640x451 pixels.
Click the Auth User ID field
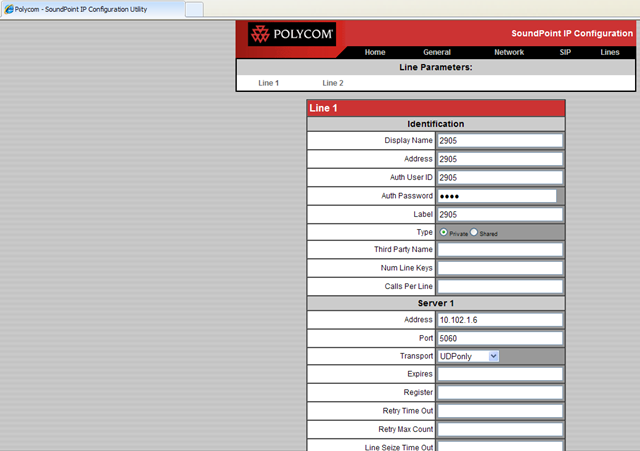[x=500, y=177]
